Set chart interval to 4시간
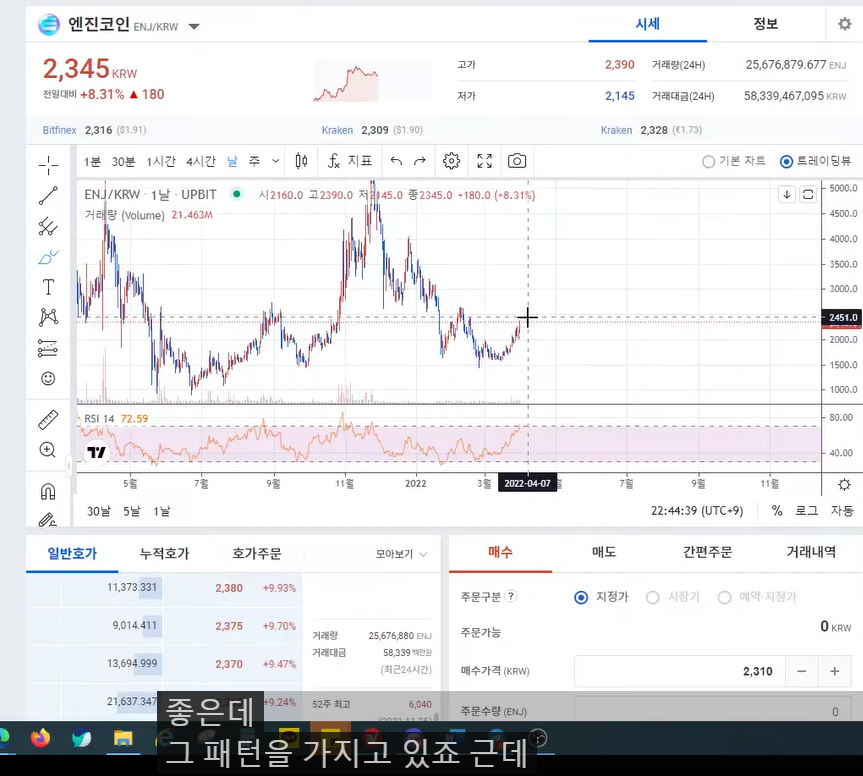Viewport: 863px width, 776px height. point(201,162)
